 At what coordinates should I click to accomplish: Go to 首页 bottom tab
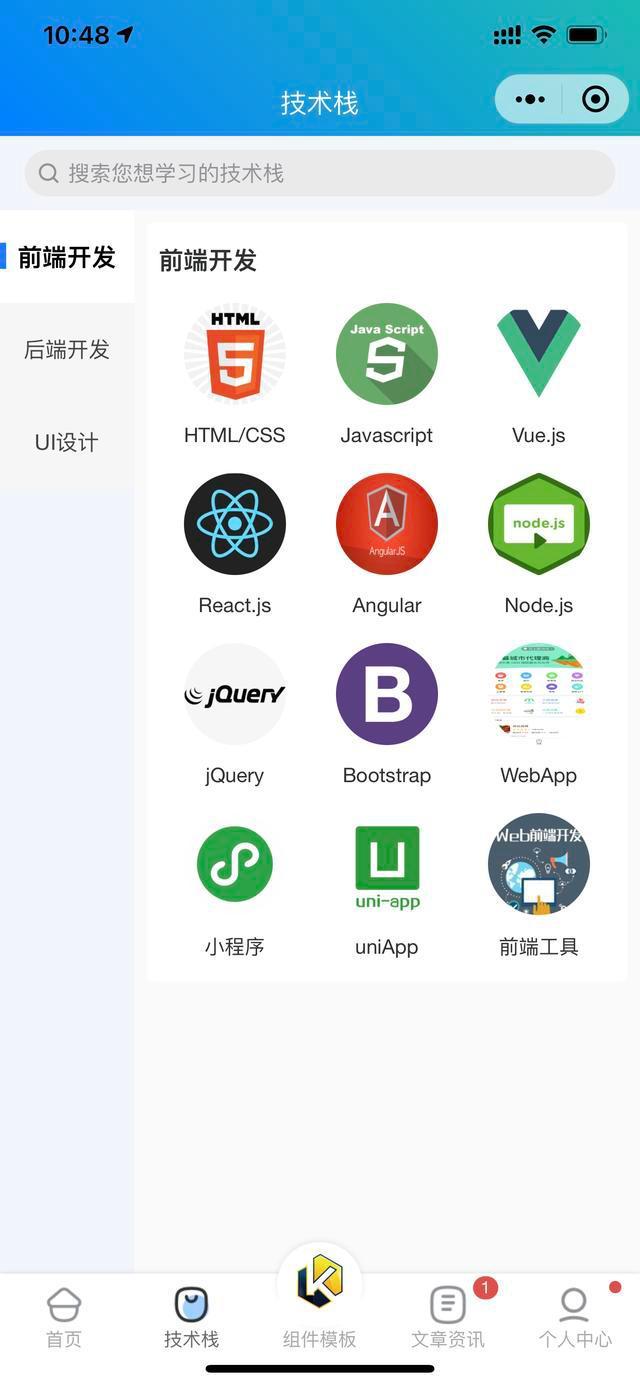click(x=64, y=1318)
